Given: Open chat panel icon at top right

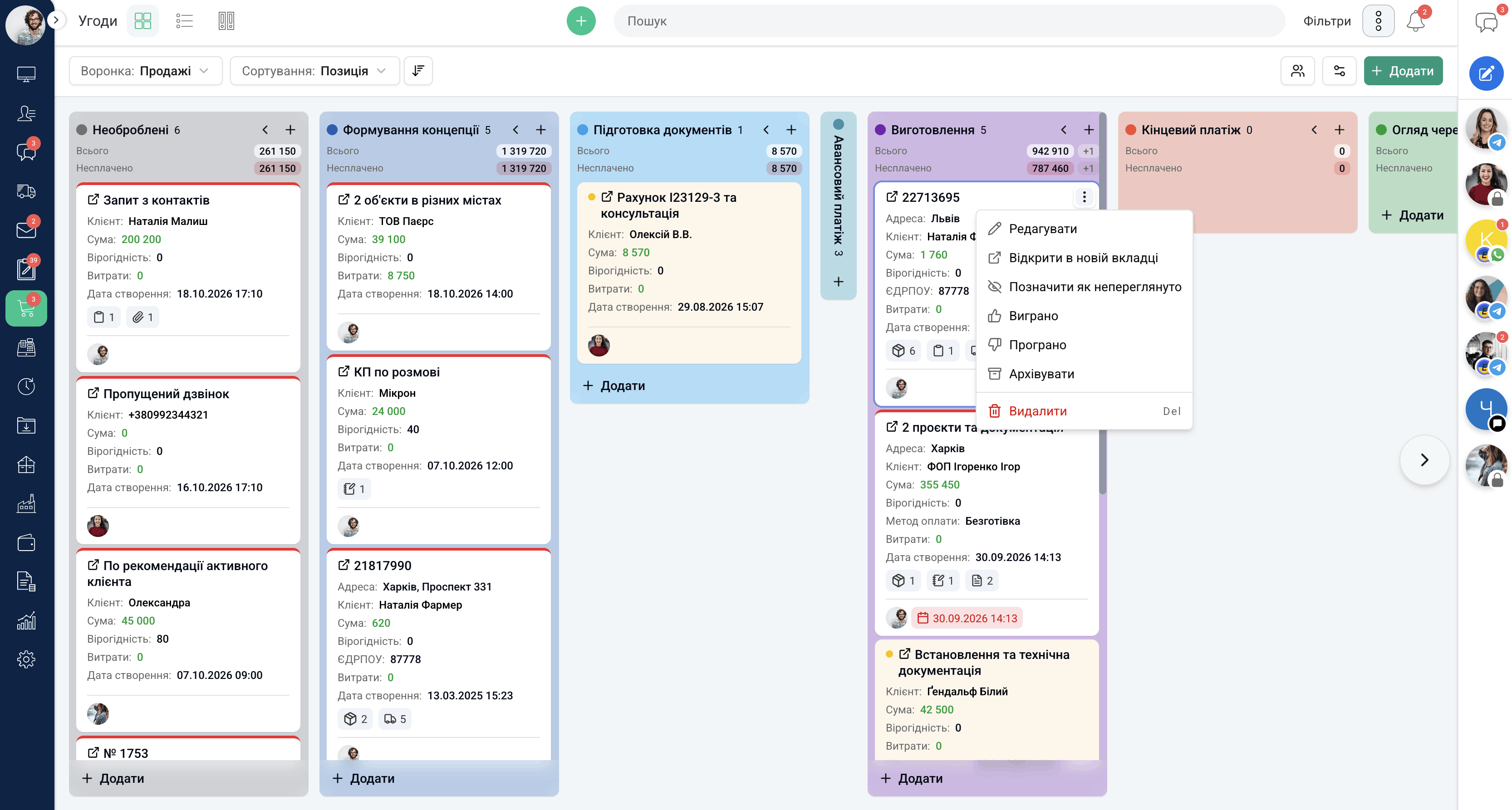Looking at the screenshot, I should pos(1486,22).
